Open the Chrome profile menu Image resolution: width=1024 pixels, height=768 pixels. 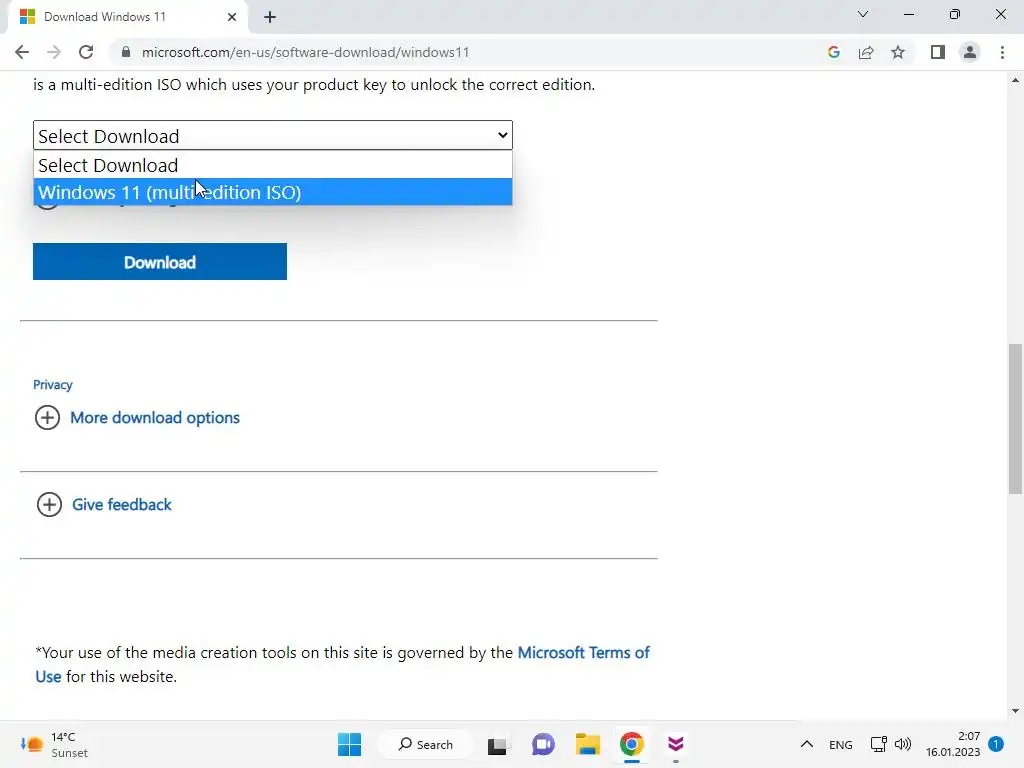click(x=970, y=52)
